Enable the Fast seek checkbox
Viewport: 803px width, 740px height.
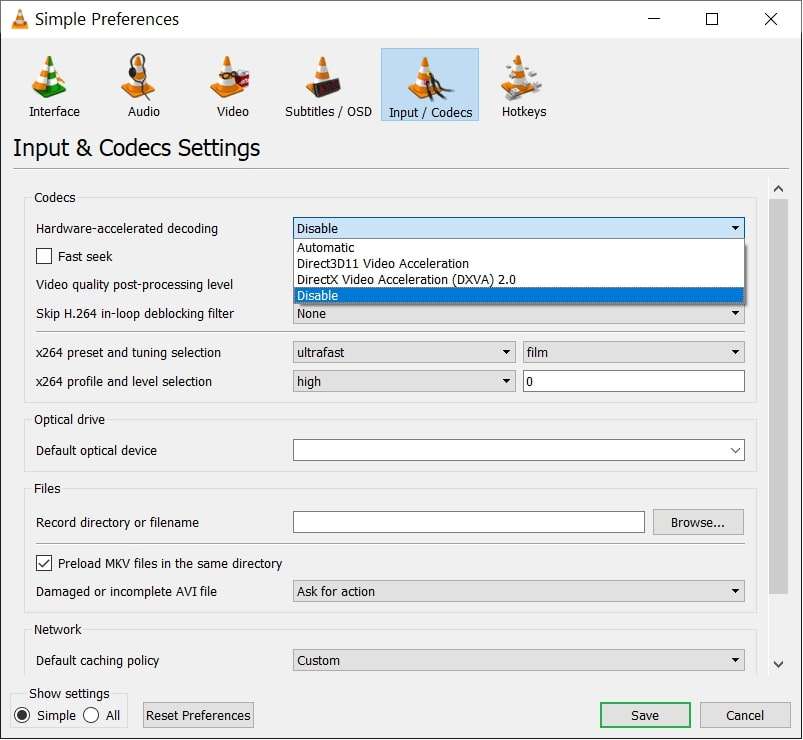[x=44, y=256]
